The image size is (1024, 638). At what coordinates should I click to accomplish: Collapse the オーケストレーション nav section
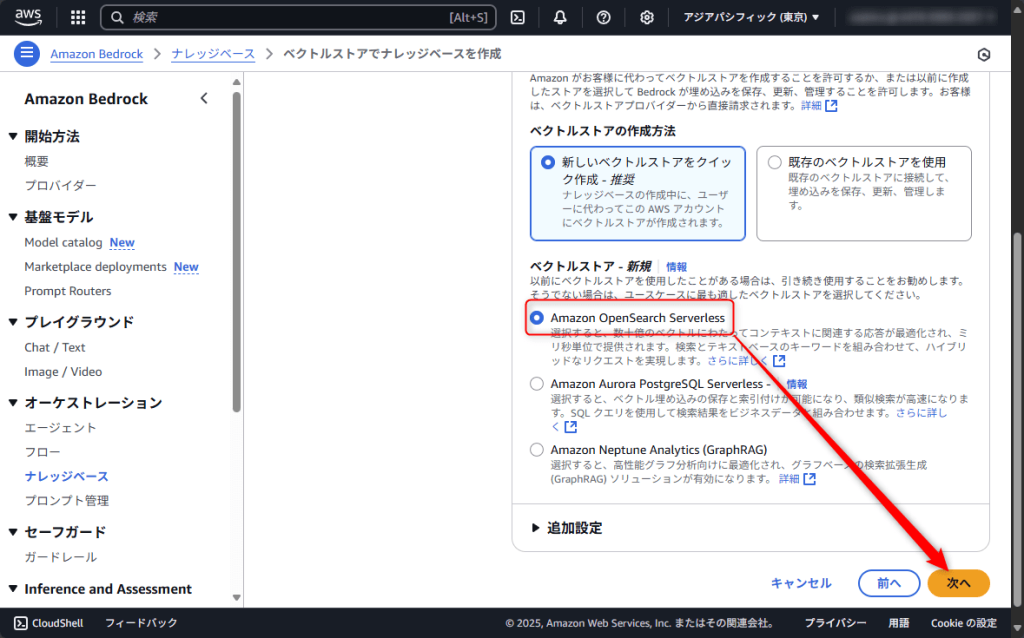(x=12, y=403)
